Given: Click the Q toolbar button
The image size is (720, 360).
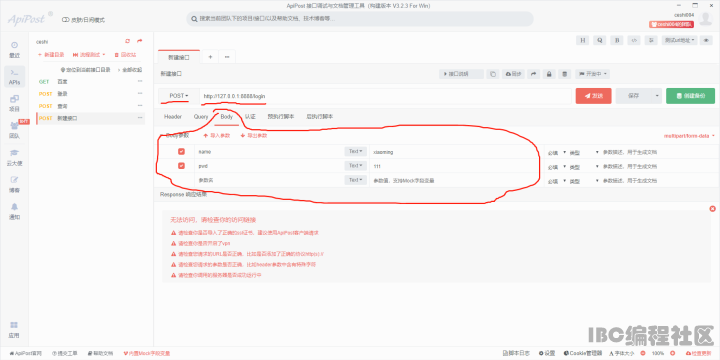Looking at the screenshot, I should pyautogui.click(x=599, y=40).
